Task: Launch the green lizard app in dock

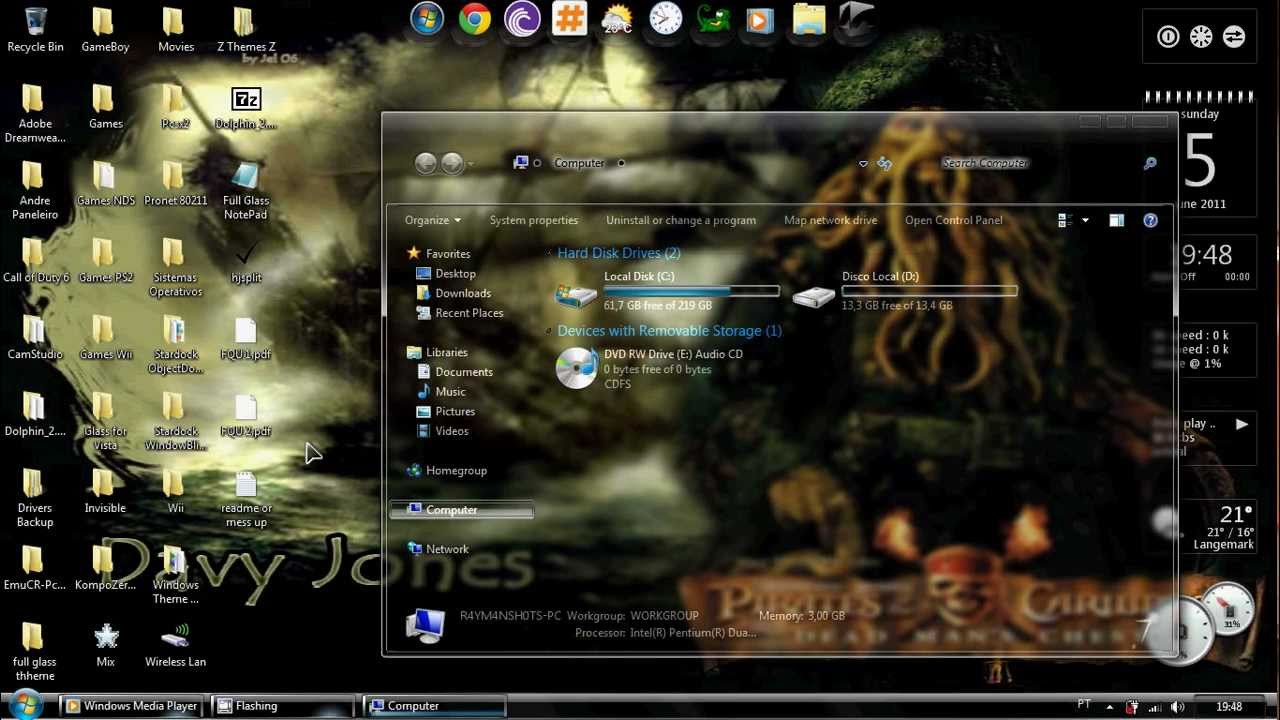Action: pyautogui.click(x=713, y=19)
